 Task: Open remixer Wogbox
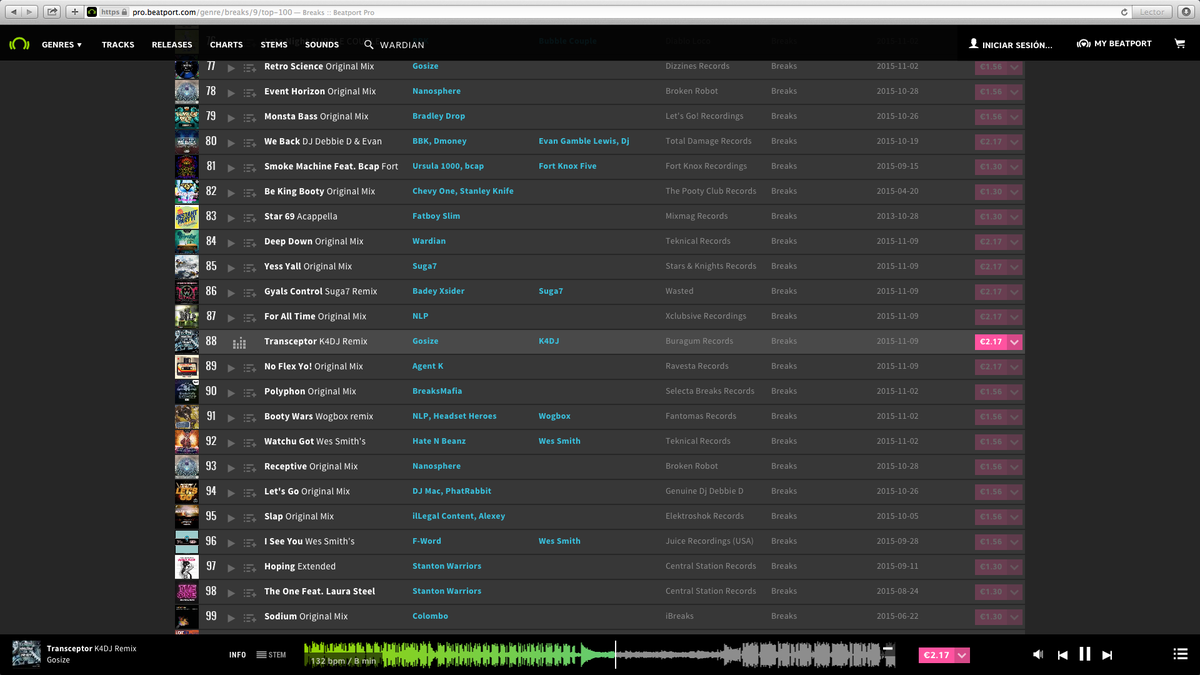click(554, 417)
